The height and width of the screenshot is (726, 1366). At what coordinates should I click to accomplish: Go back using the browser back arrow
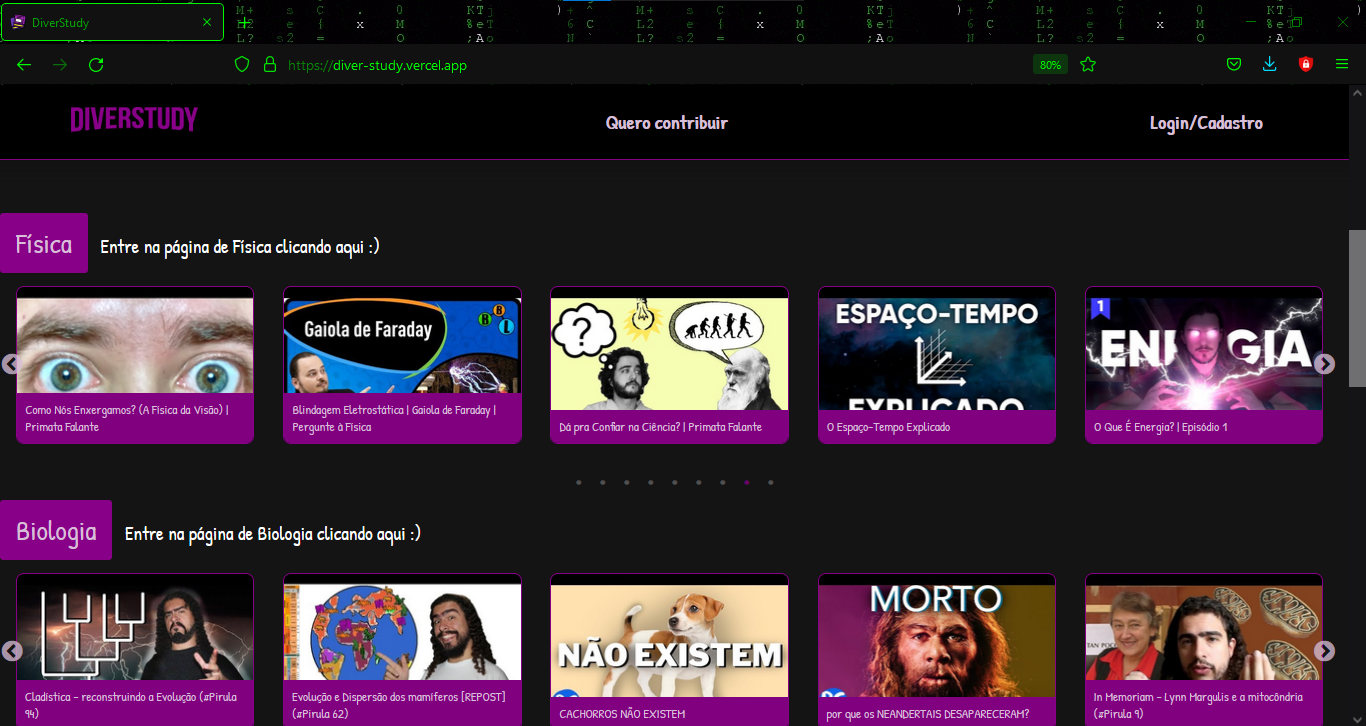coord(24,65)
